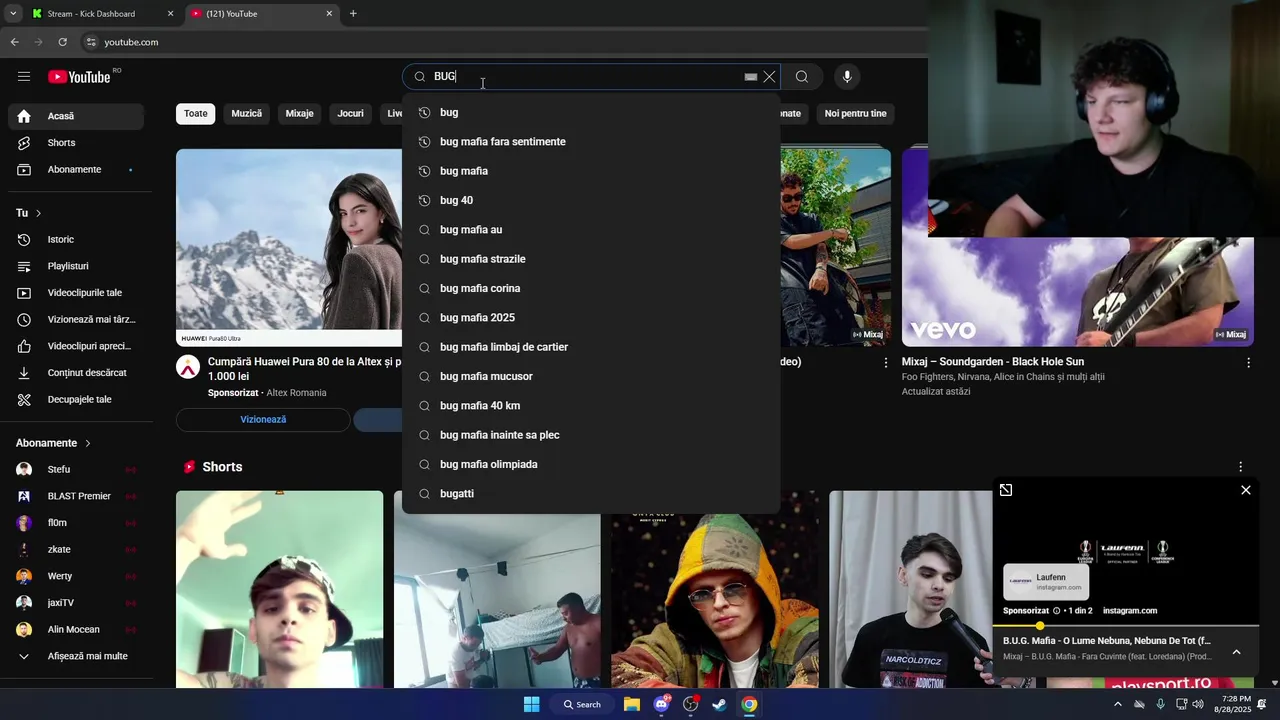Close the miniplayer
1280x720 pixels.
[x=1246, y=490]
